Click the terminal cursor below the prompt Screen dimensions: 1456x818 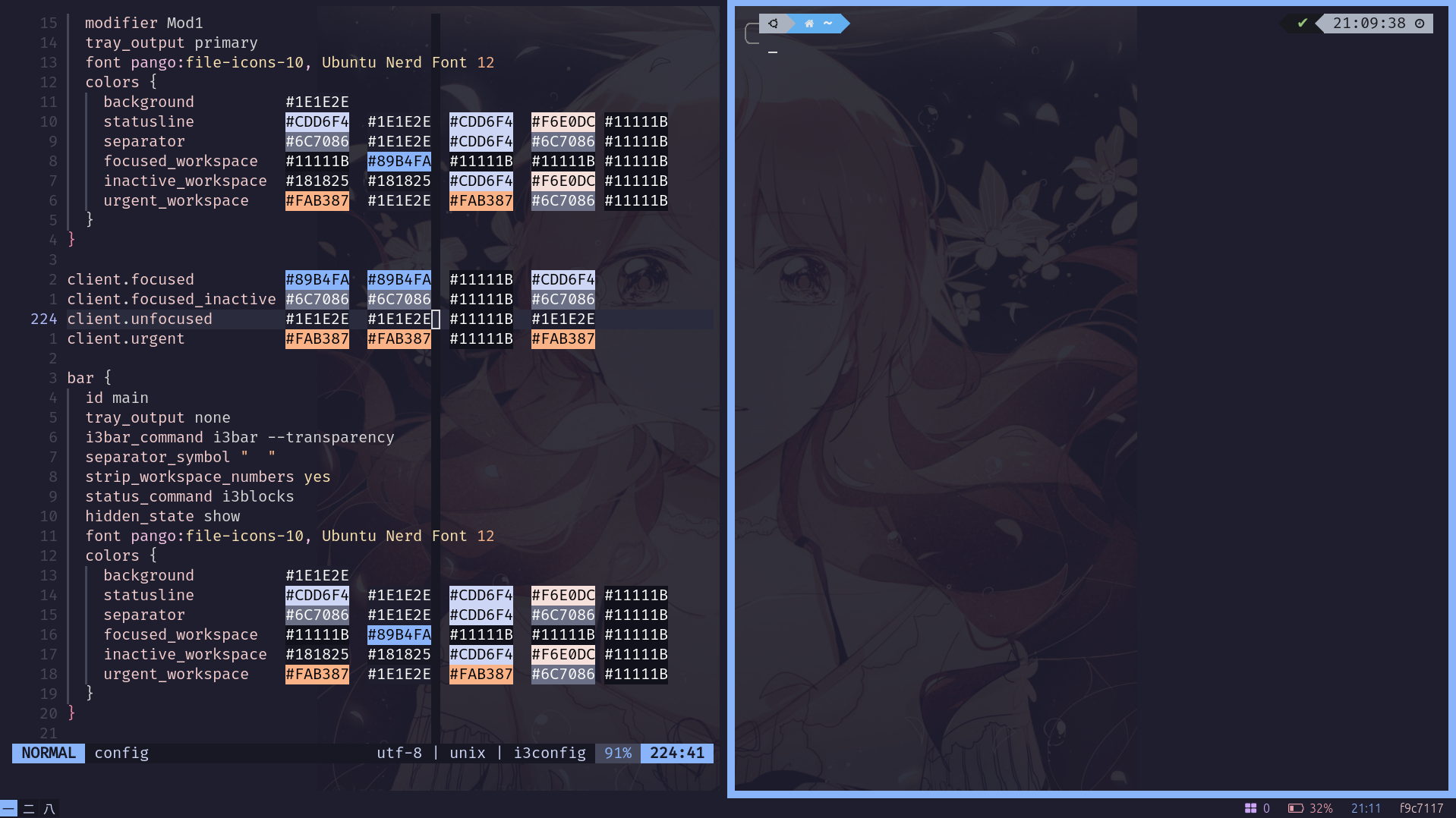[x=773, y=52]
